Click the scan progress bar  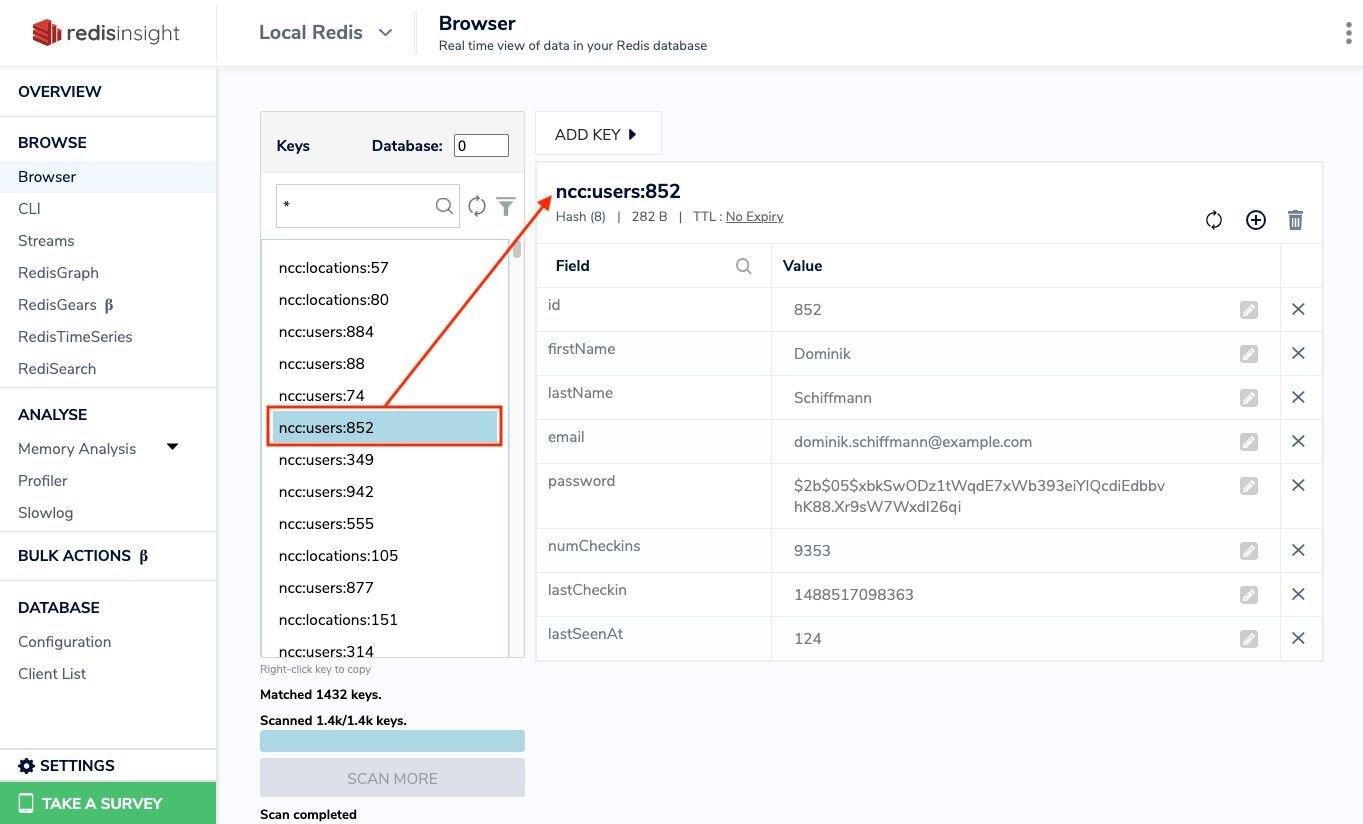coord(392,741)
